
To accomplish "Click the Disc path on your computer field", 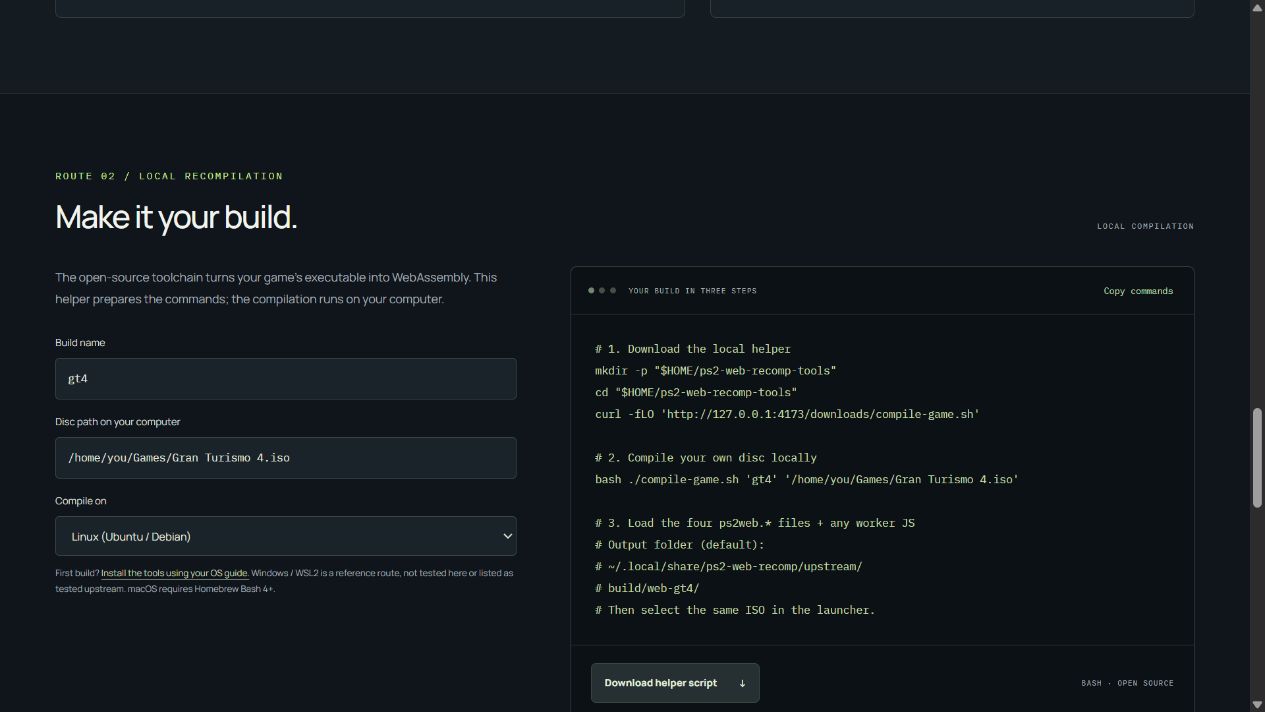I will pyautogui.click(x=286, y=458).
